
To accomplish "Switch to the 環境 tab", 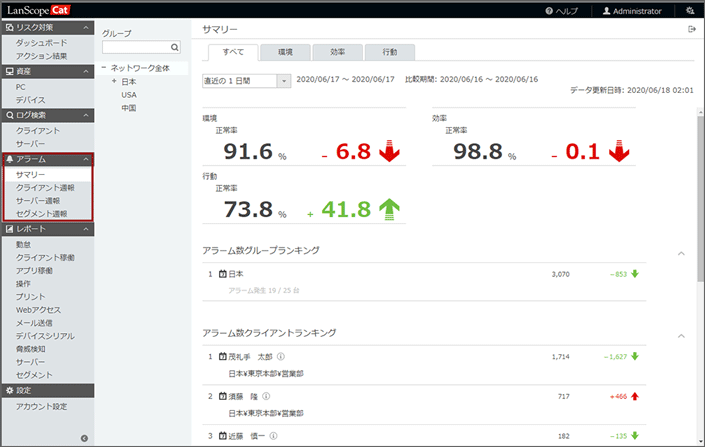I will coord(284,52).
